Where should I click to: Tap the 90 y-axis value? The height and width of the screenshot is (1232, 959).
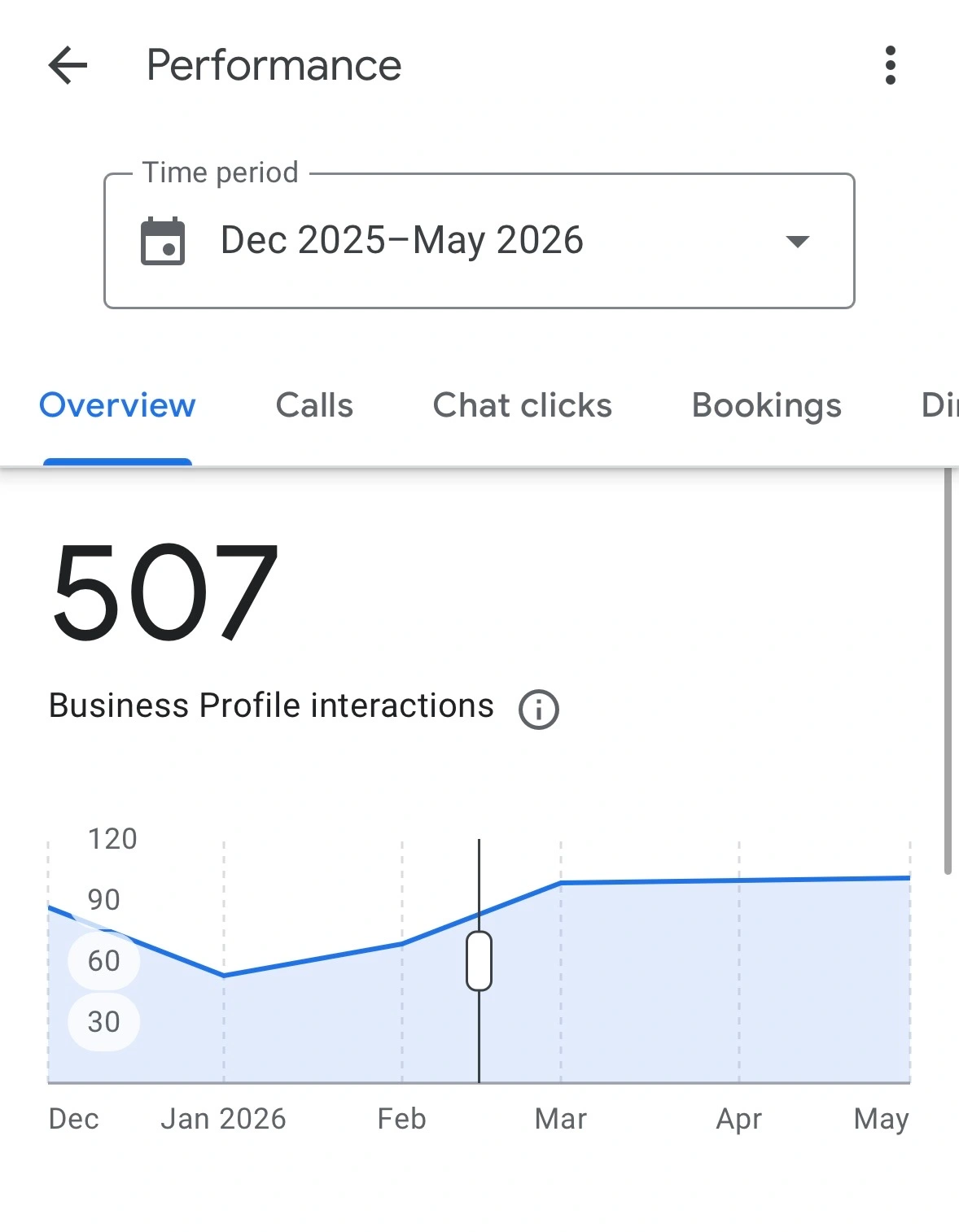click(103, 900)
